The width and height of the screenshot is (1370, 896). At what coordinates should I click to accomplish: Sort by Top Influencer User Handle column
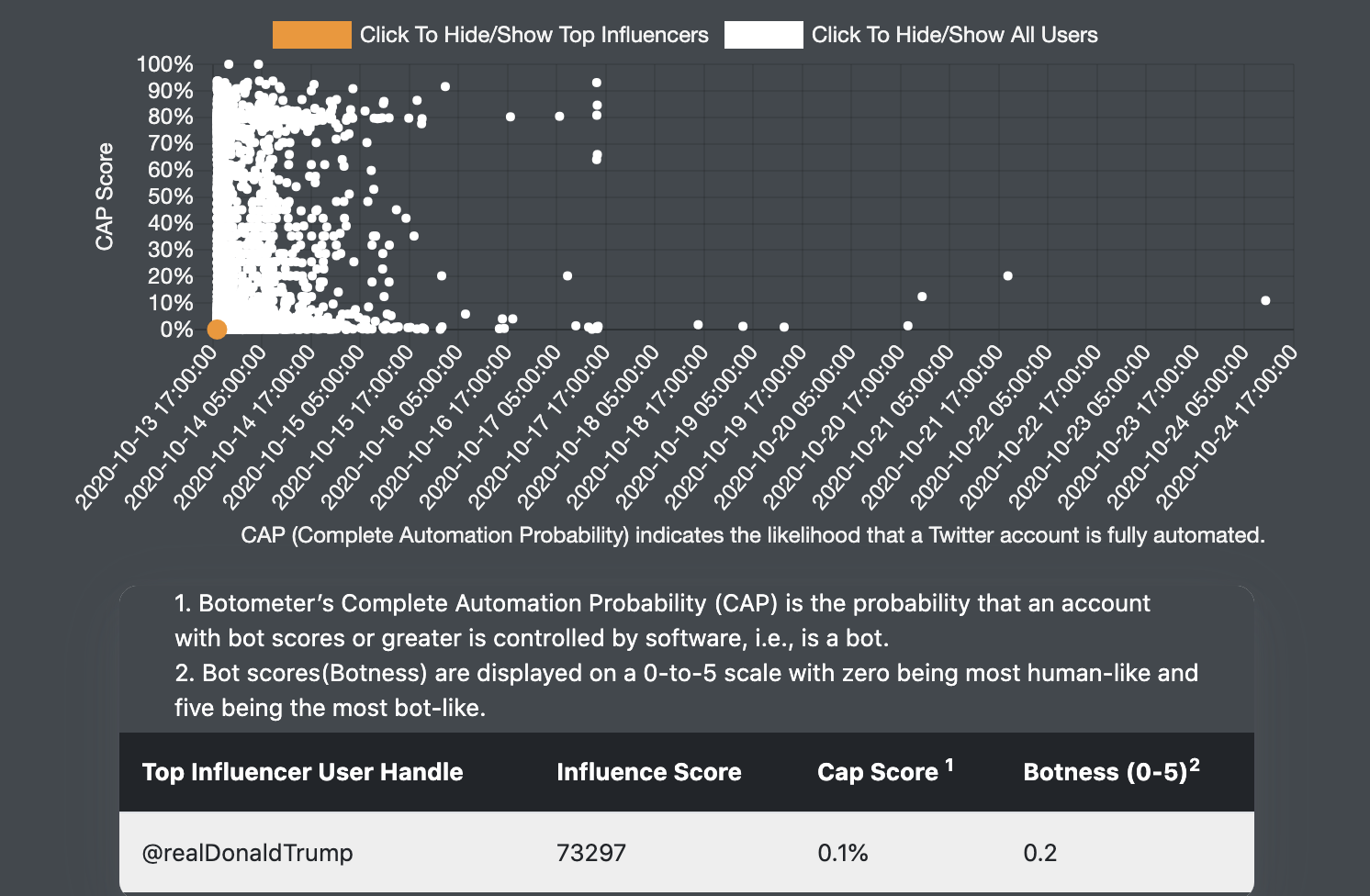coord(302,772)
